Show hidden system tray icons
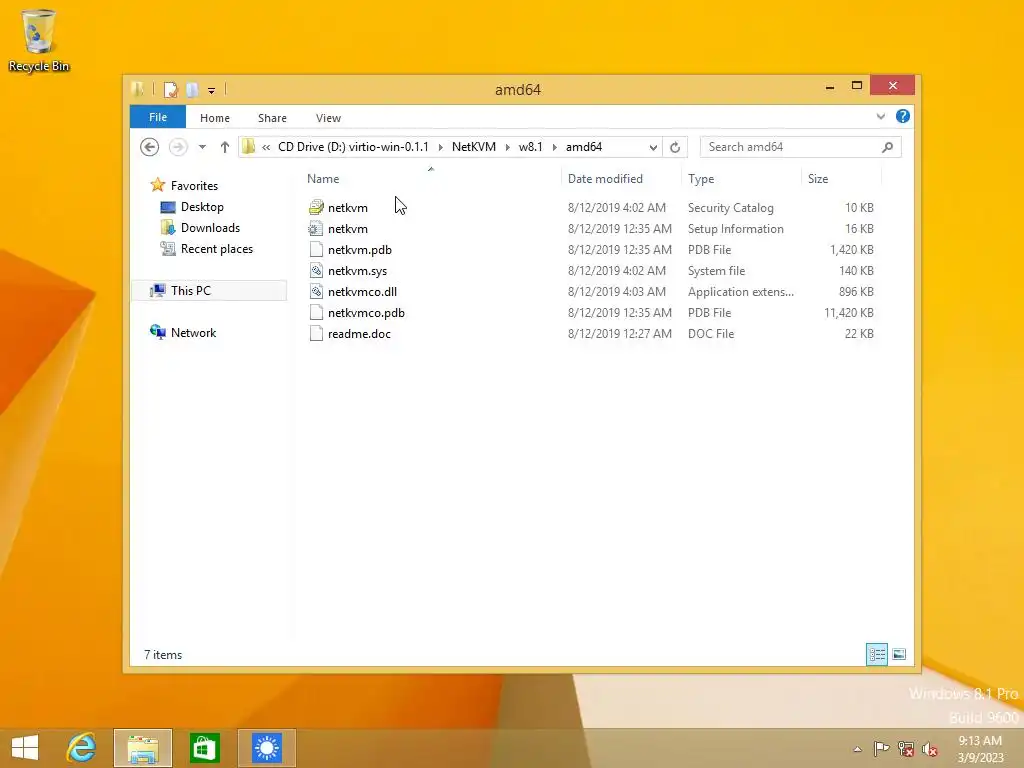Screen dimensions: 1024x768 (857, 749)
